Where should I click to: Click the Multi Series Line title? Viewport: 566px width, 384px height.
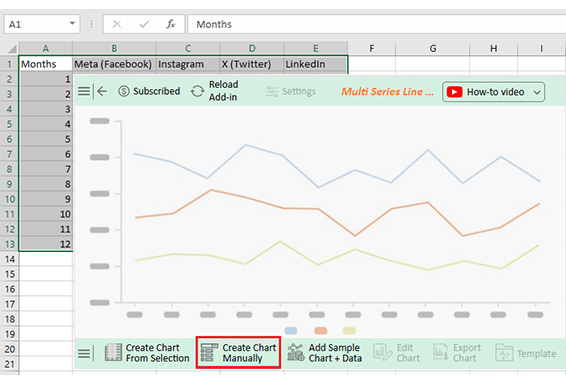tap(387, 92)
